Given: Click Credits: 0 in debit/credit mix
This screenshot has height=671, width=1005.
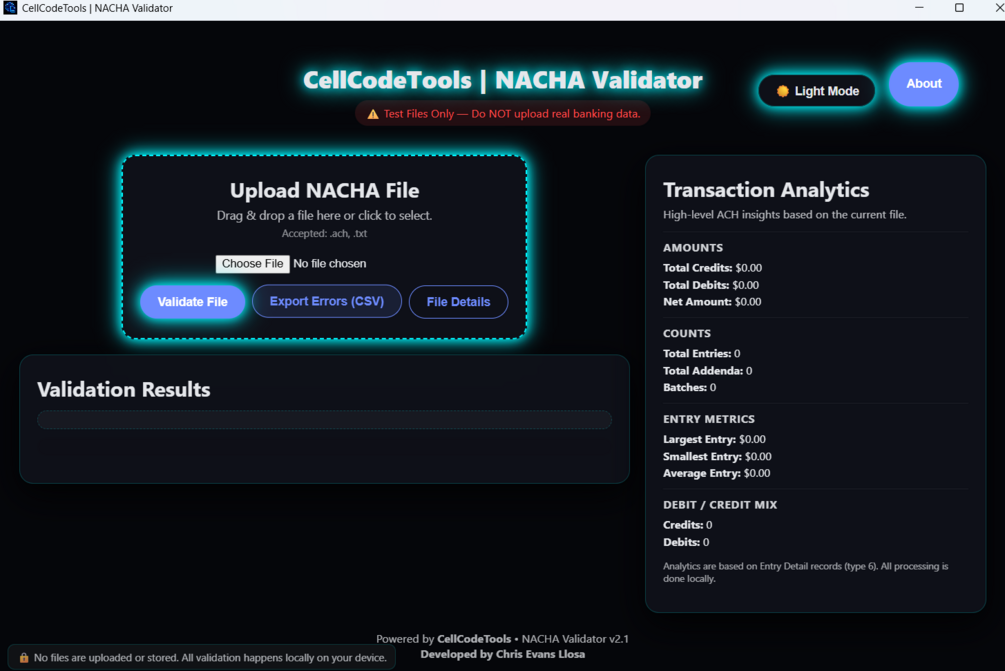Looking at the screenshot, I should 688,525.
